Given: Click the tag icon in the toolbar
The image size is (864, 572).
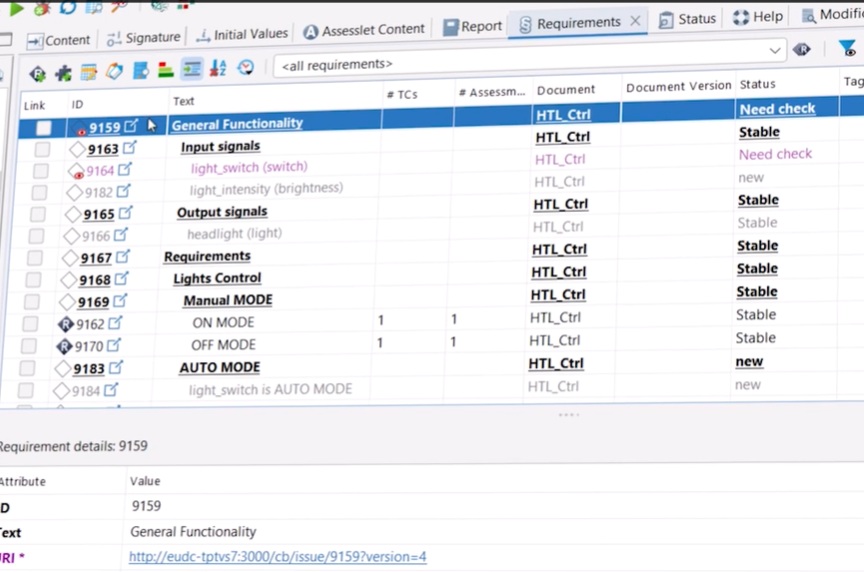Looking at the screenshot, I should click(x=115, y=71).
